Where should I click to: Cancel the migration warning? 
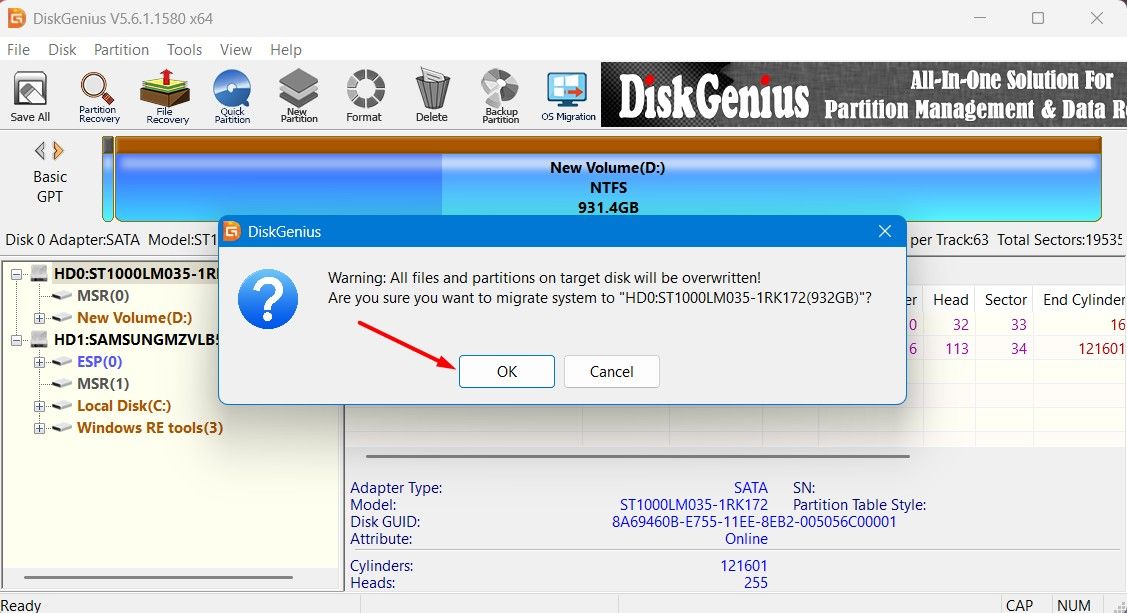point(612,372)
